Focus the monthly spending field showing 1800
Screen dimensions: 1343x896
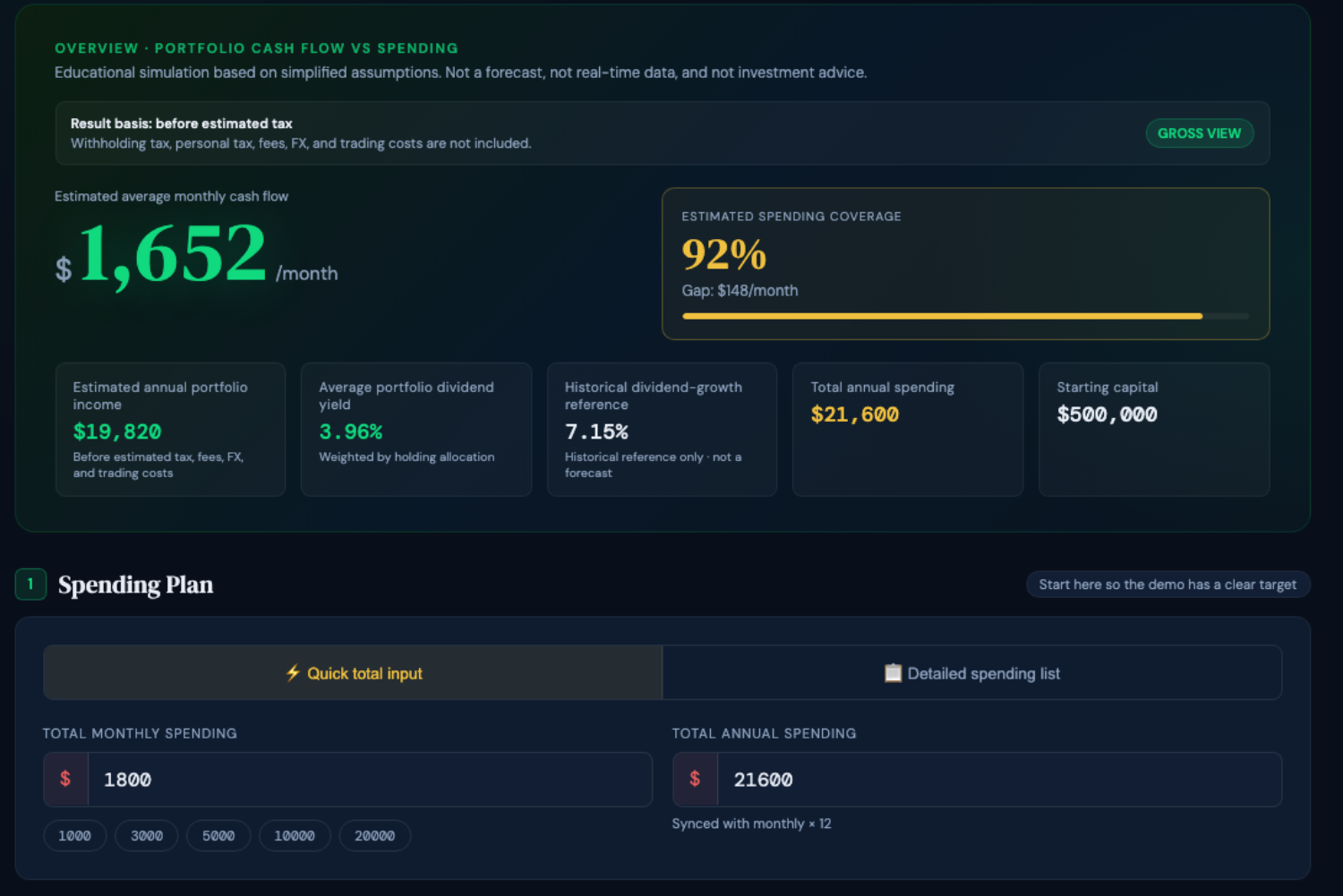(370, 780)
